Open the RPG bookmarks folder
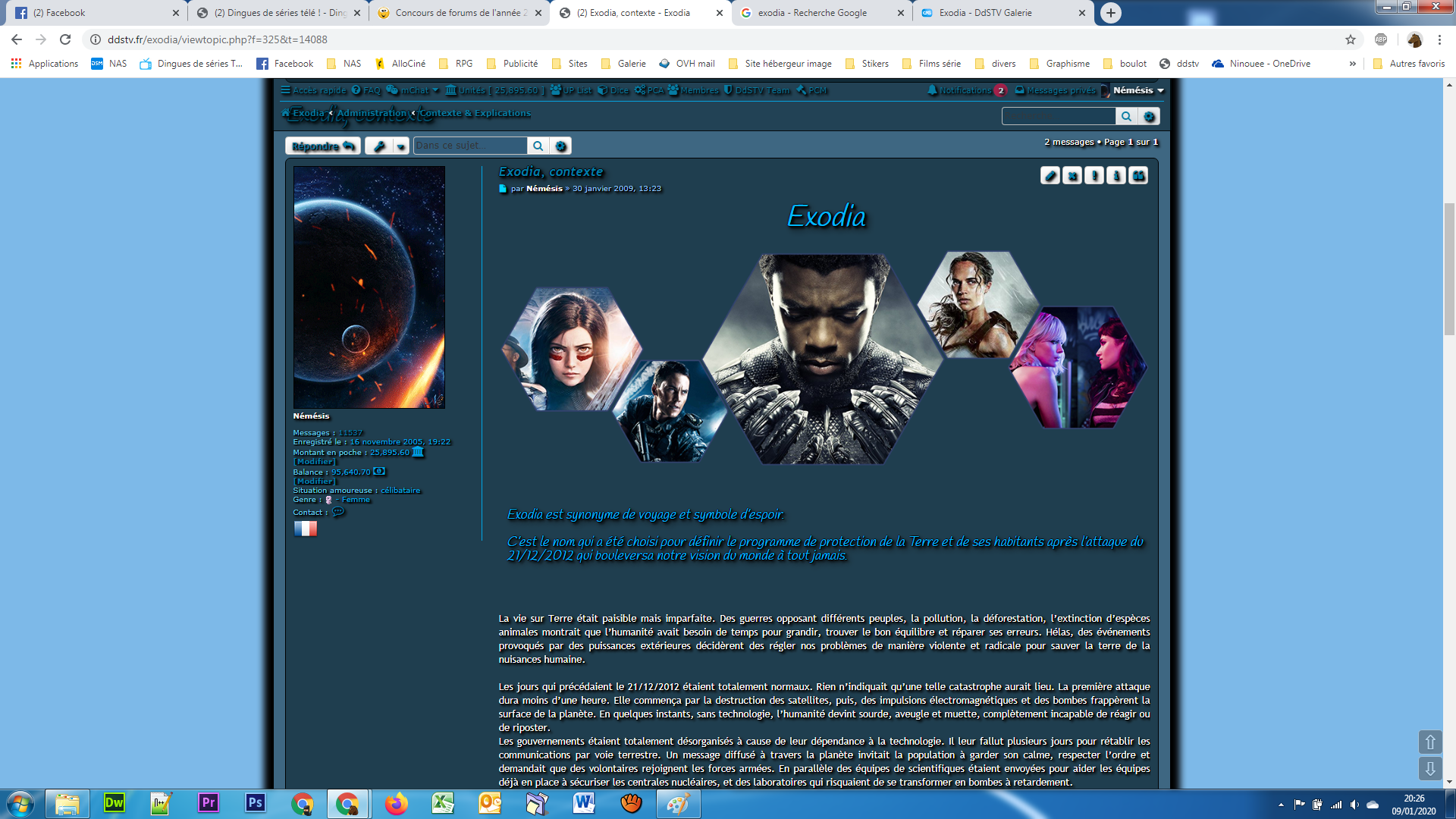The image size is (1456, 819). coord(456,64)
